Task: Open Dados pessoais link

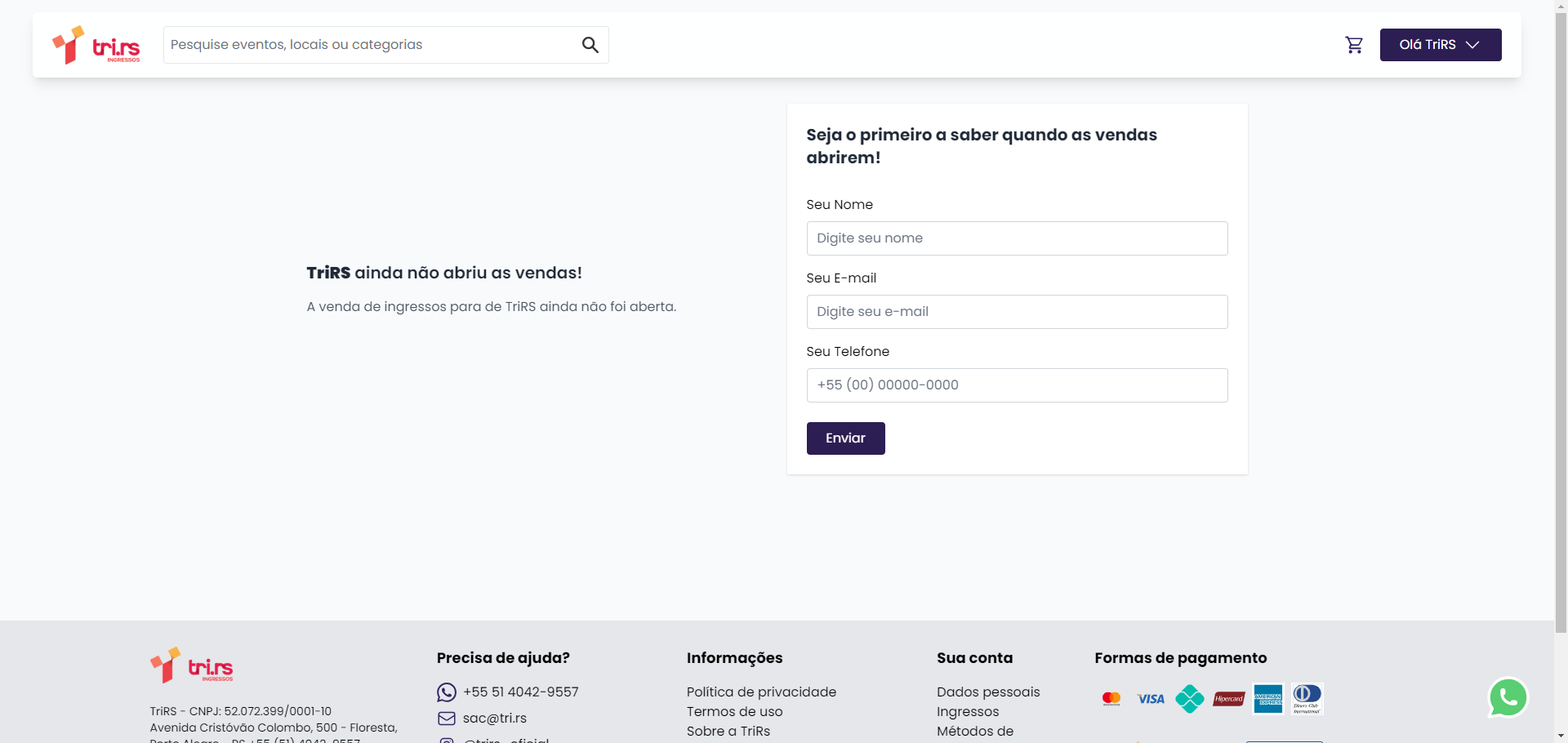Action: (x=988, y=692)
